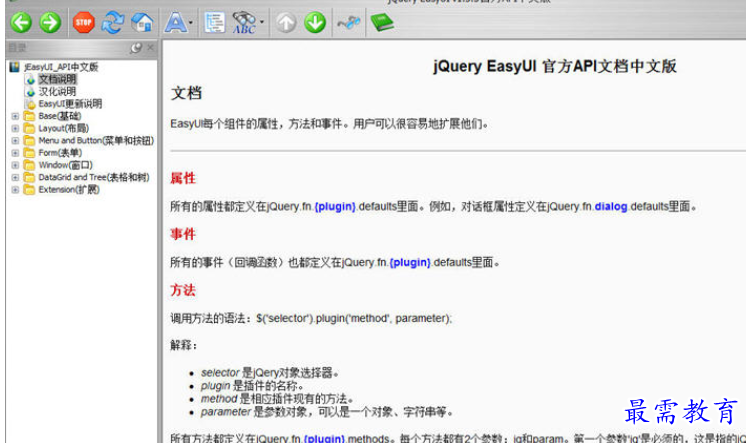
Task: Open font size dropdown arrow
Action: pos(191,22)
